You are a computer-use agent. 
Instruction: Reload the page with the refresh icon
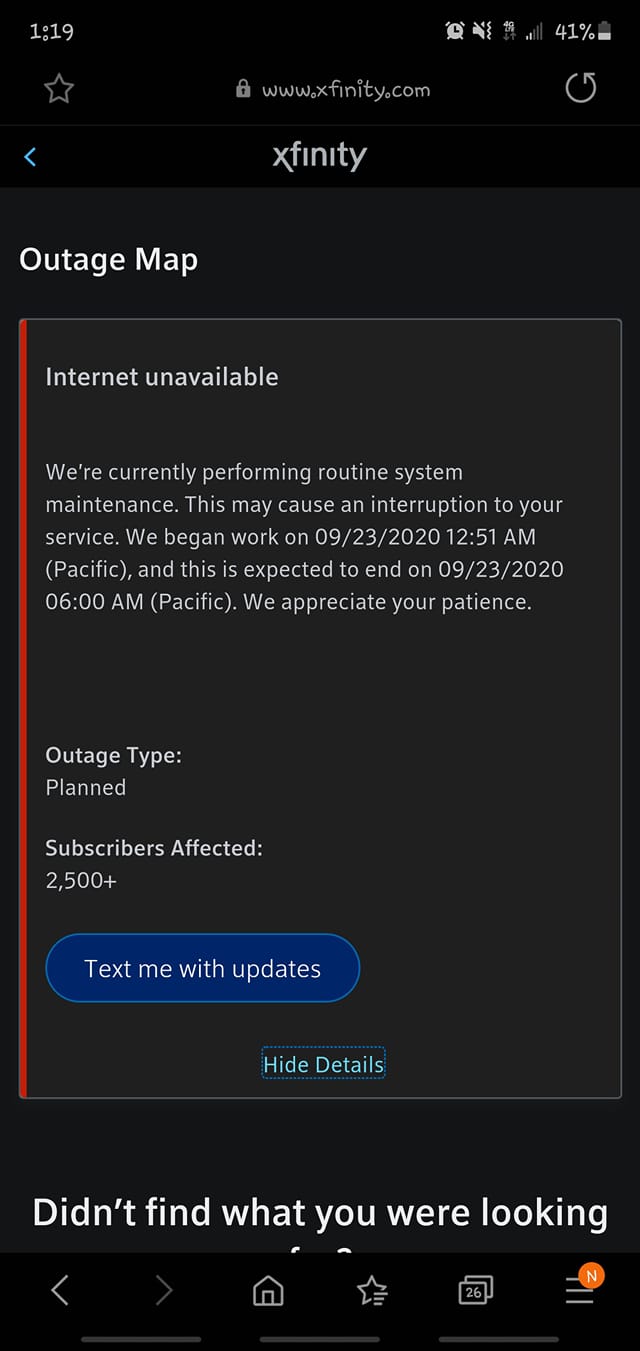(x=581, y=88)
